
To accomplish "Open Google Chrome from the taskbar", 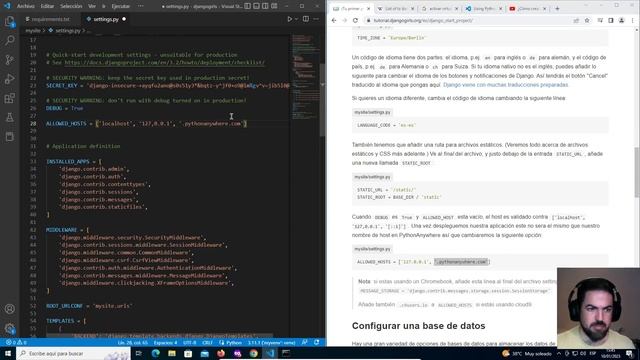I will pos(253,353).
